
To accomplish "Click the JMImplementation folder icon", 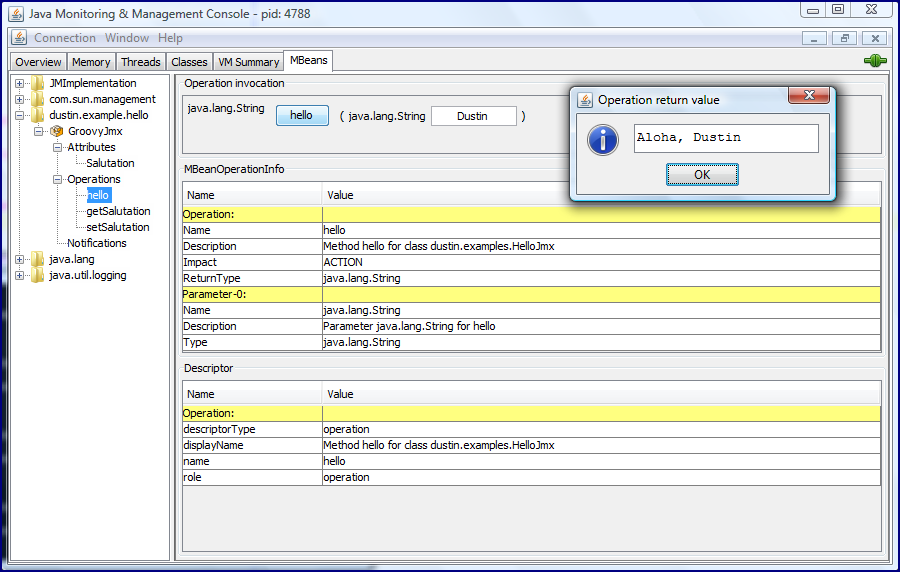I will click(x=38, y=83).
